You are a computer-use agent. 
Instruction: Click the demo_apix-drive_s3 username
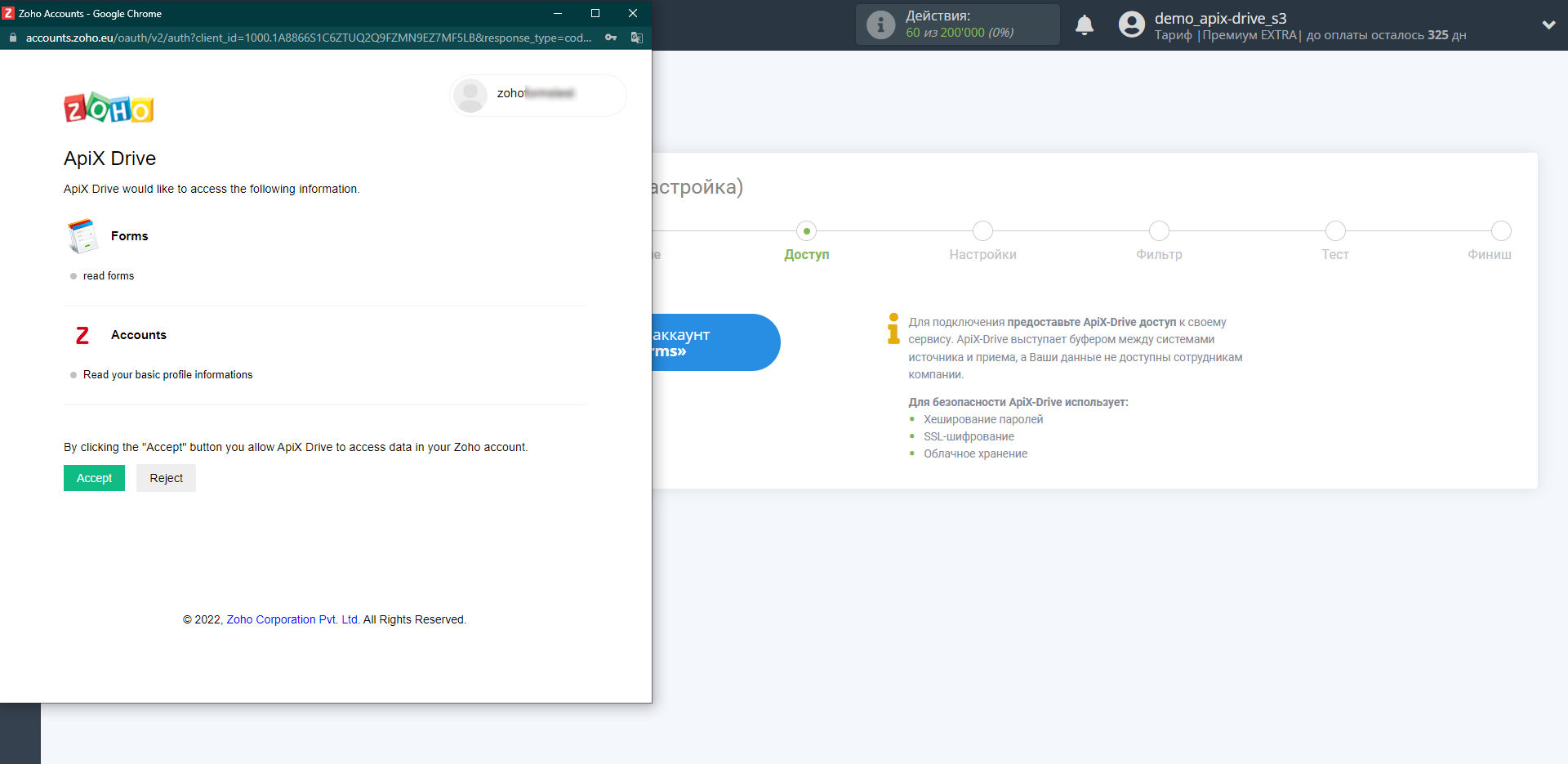pyautogui.click(x=1220, y=18)
